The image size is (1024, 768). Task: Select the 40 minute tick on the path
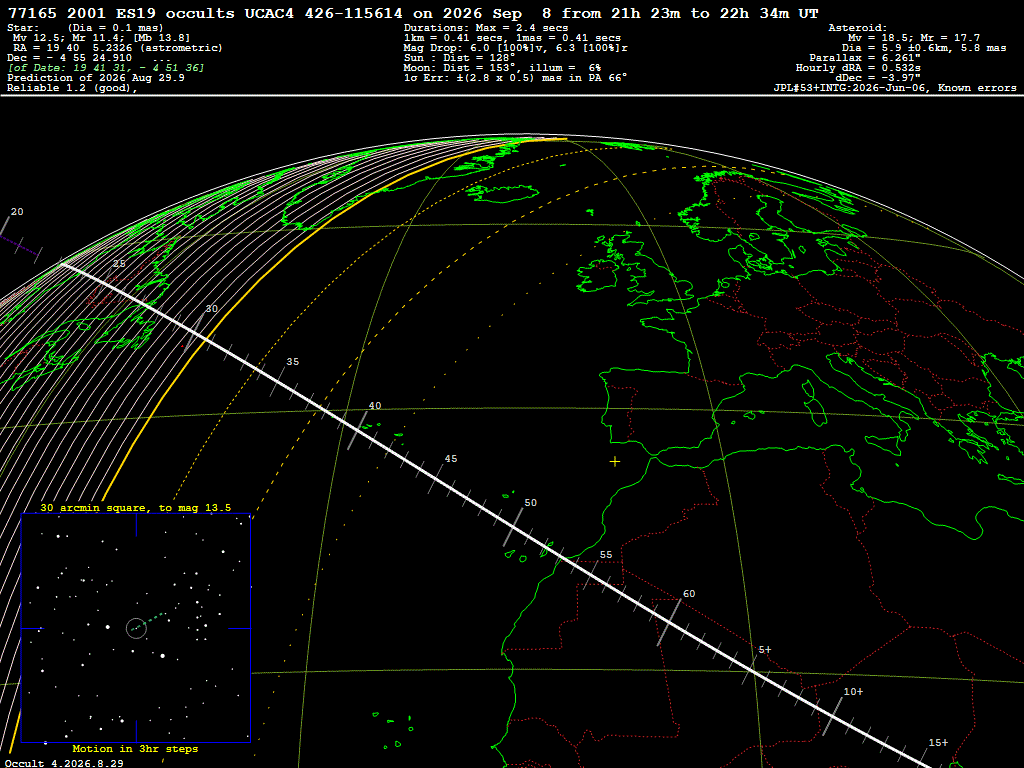(x=375, y=406)
